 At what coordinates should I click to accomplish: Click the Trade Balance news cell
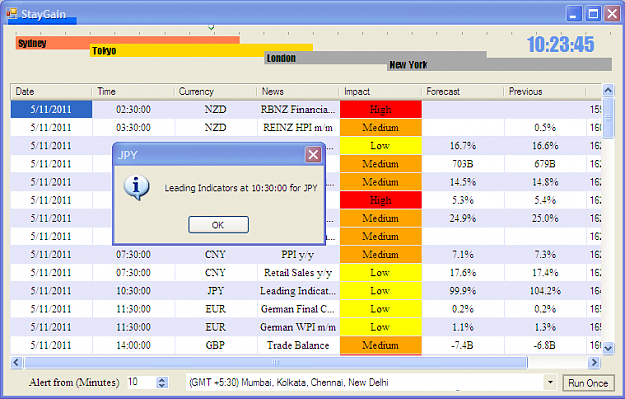298,345
